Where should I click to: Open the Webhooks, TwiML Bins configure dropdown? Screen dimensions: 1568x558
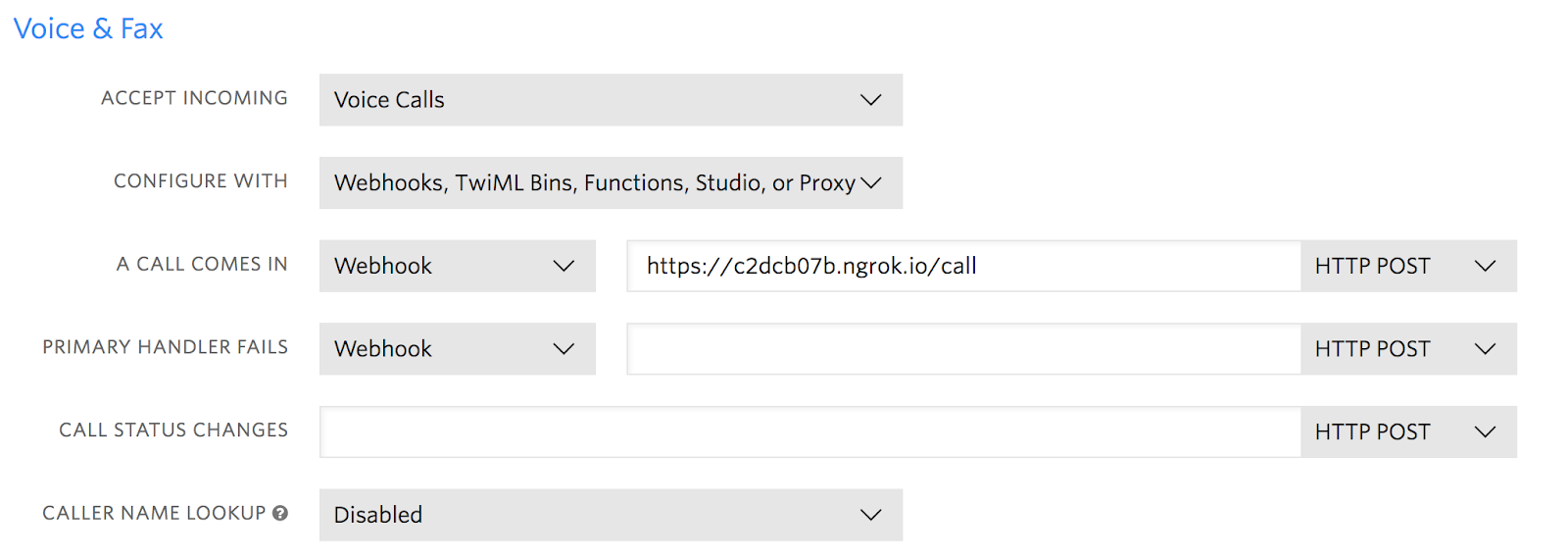tap(611, 183)
